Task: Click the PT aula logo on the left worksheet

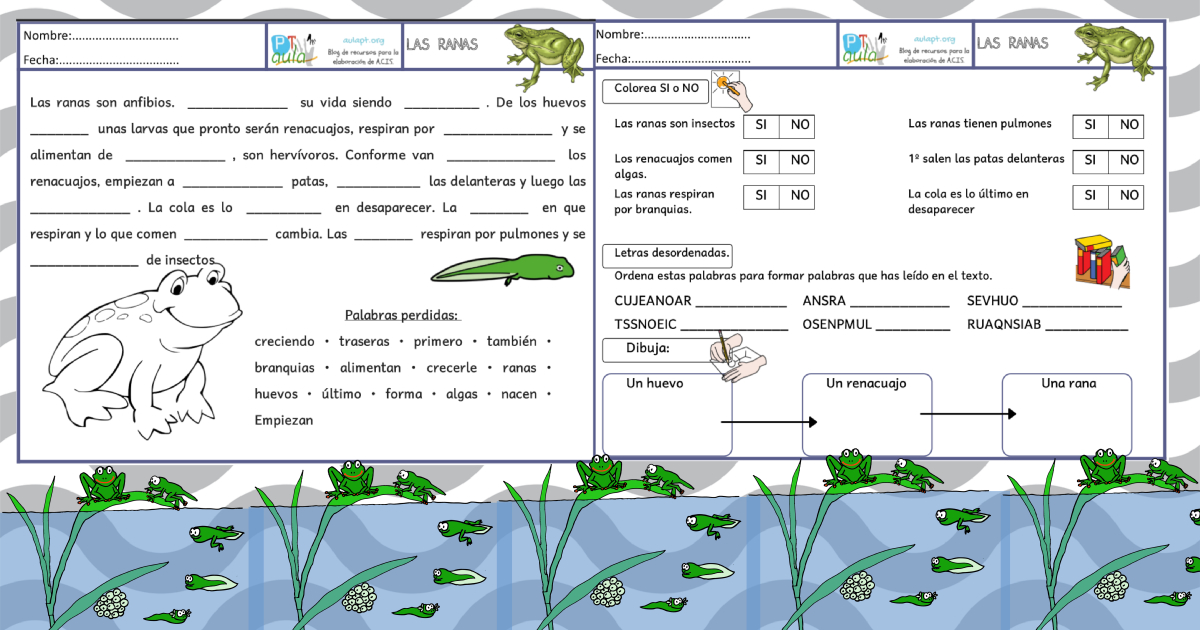Action: pyautogui.click(x=295, y=47)
